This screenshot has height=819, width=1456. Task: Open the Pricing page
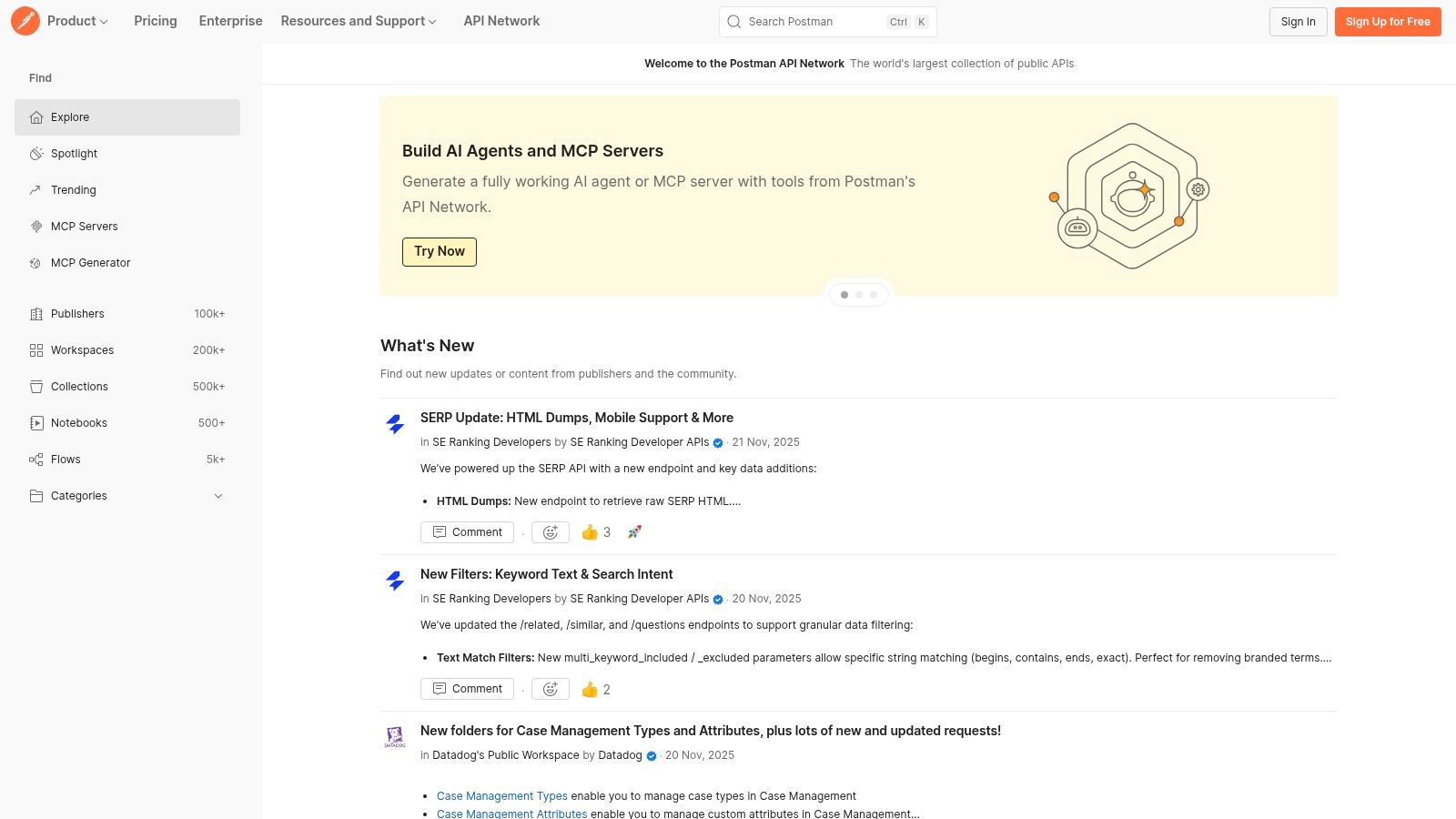point(155,21)
